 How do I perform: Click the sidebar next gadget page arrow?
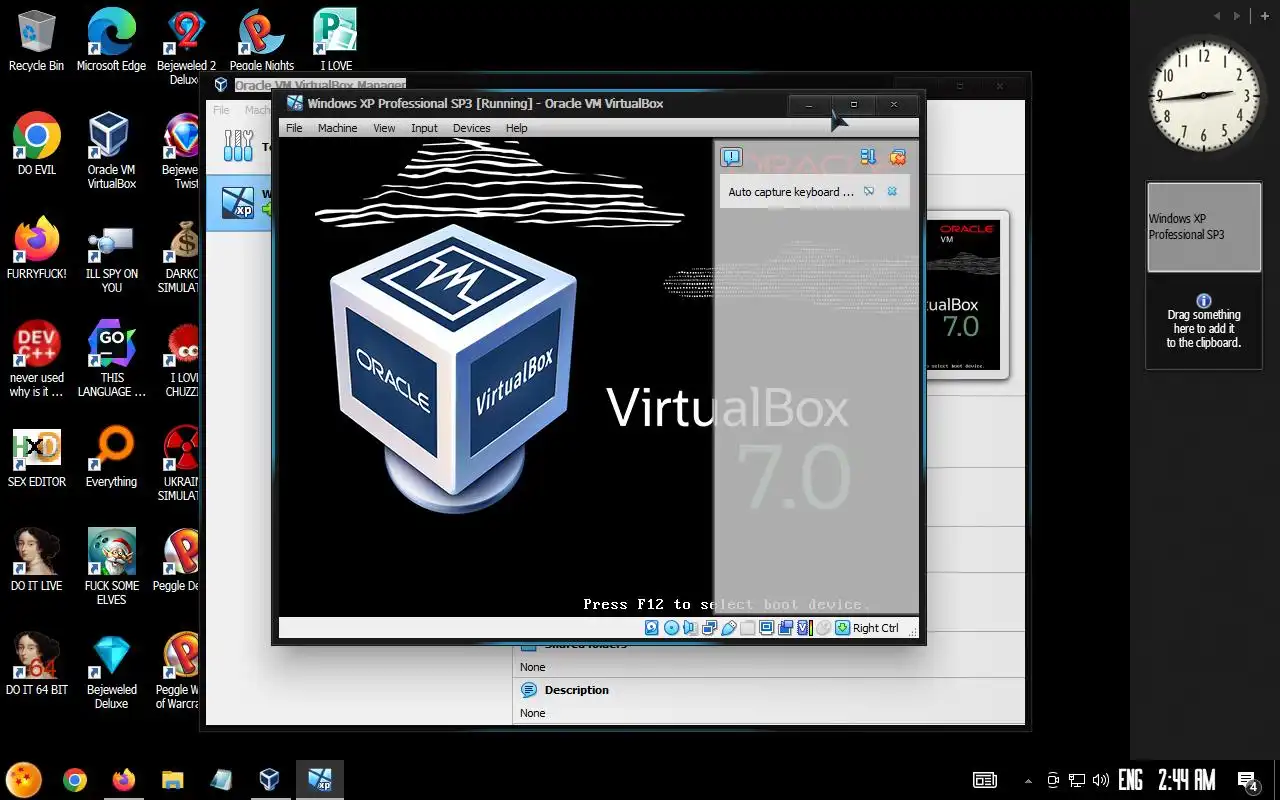pyautogui.click(x=1237, y=16)
